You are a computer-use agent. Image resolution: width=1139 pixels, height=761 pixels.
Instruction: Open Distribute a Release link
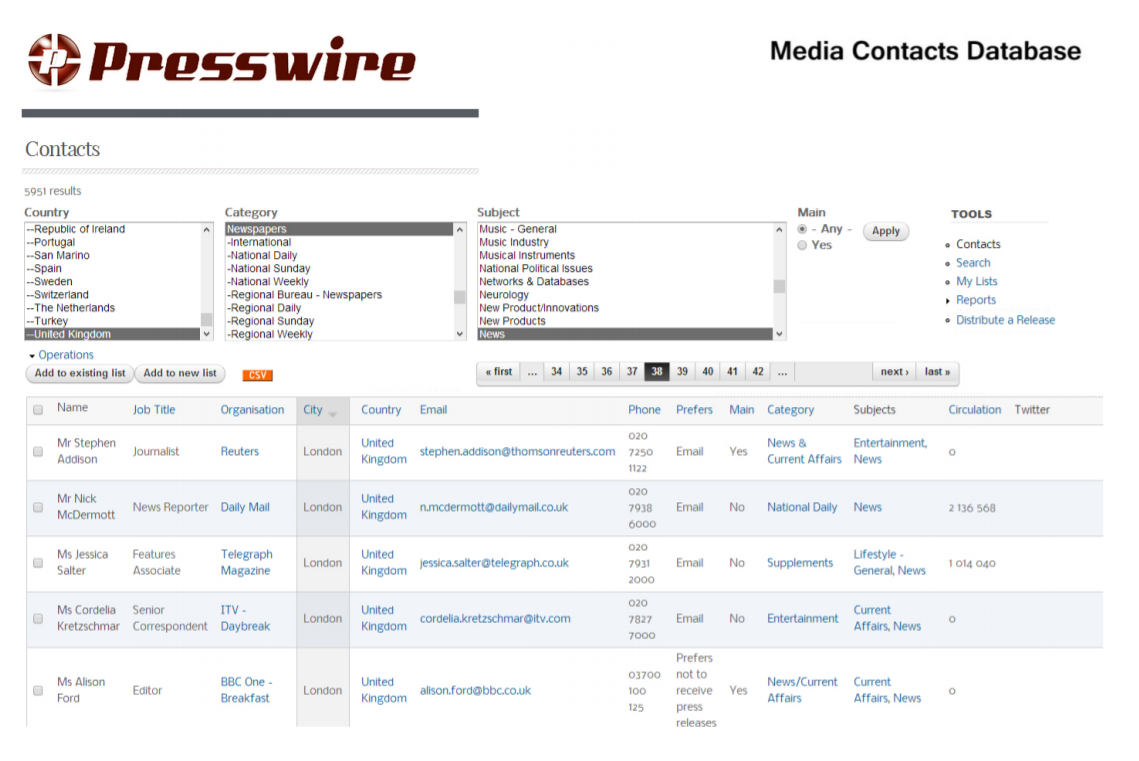(1005, 320)
